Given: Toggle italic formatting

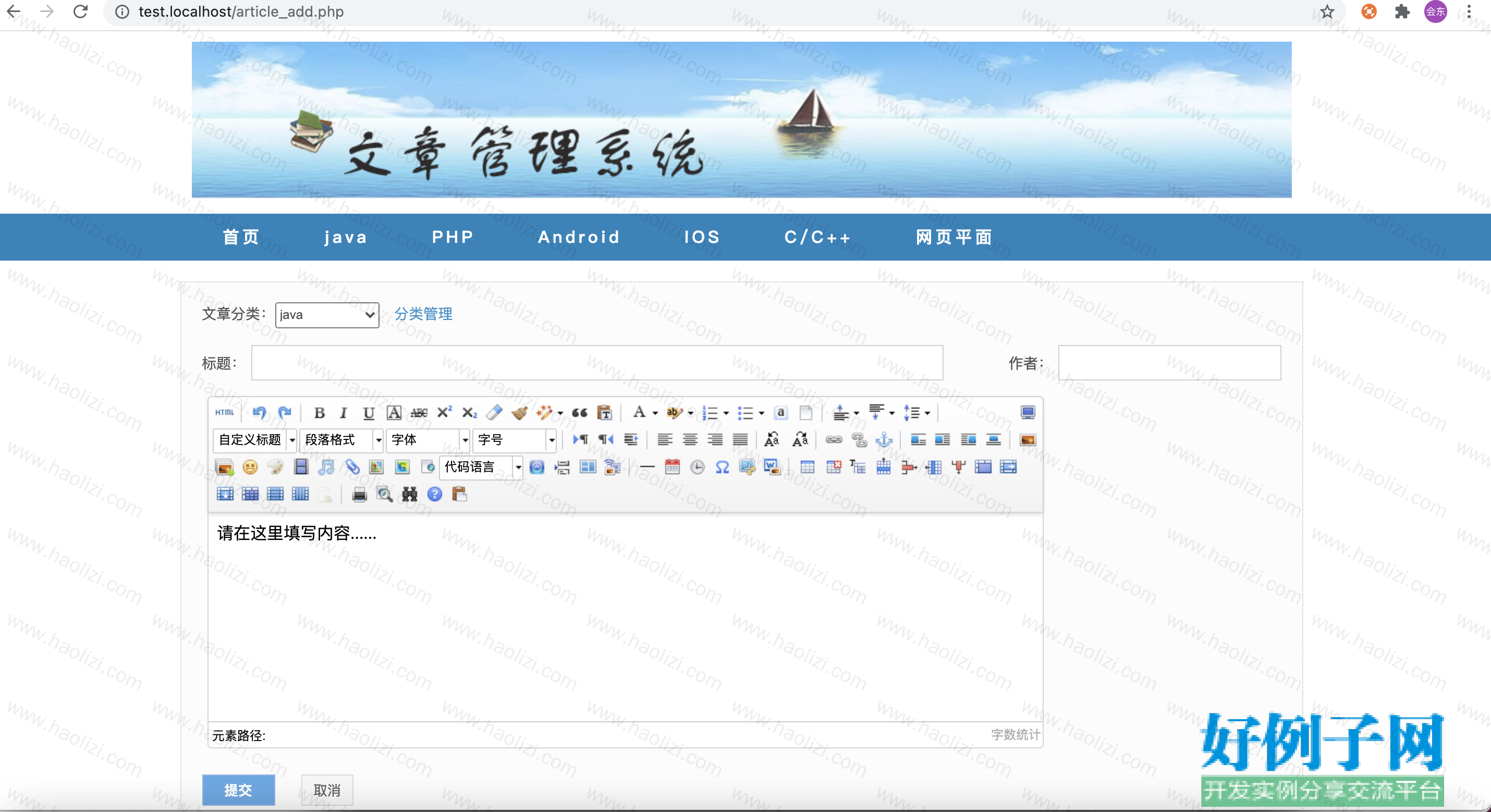Looking at the screenshot, I should [x=344, y=413].
